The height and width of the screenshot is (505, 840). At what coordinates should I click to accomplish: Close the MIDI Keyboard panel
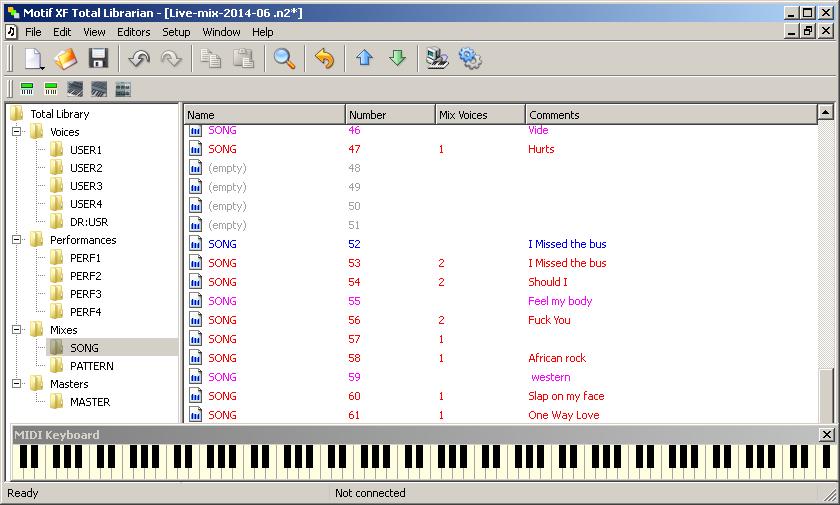click(827, 434)
